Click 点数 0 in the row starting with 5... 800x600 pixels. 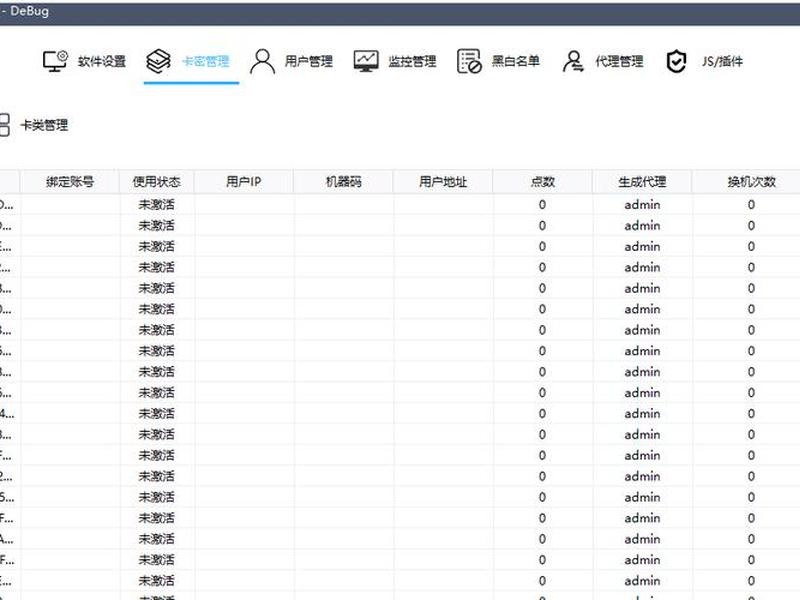[x=542, y=497]
